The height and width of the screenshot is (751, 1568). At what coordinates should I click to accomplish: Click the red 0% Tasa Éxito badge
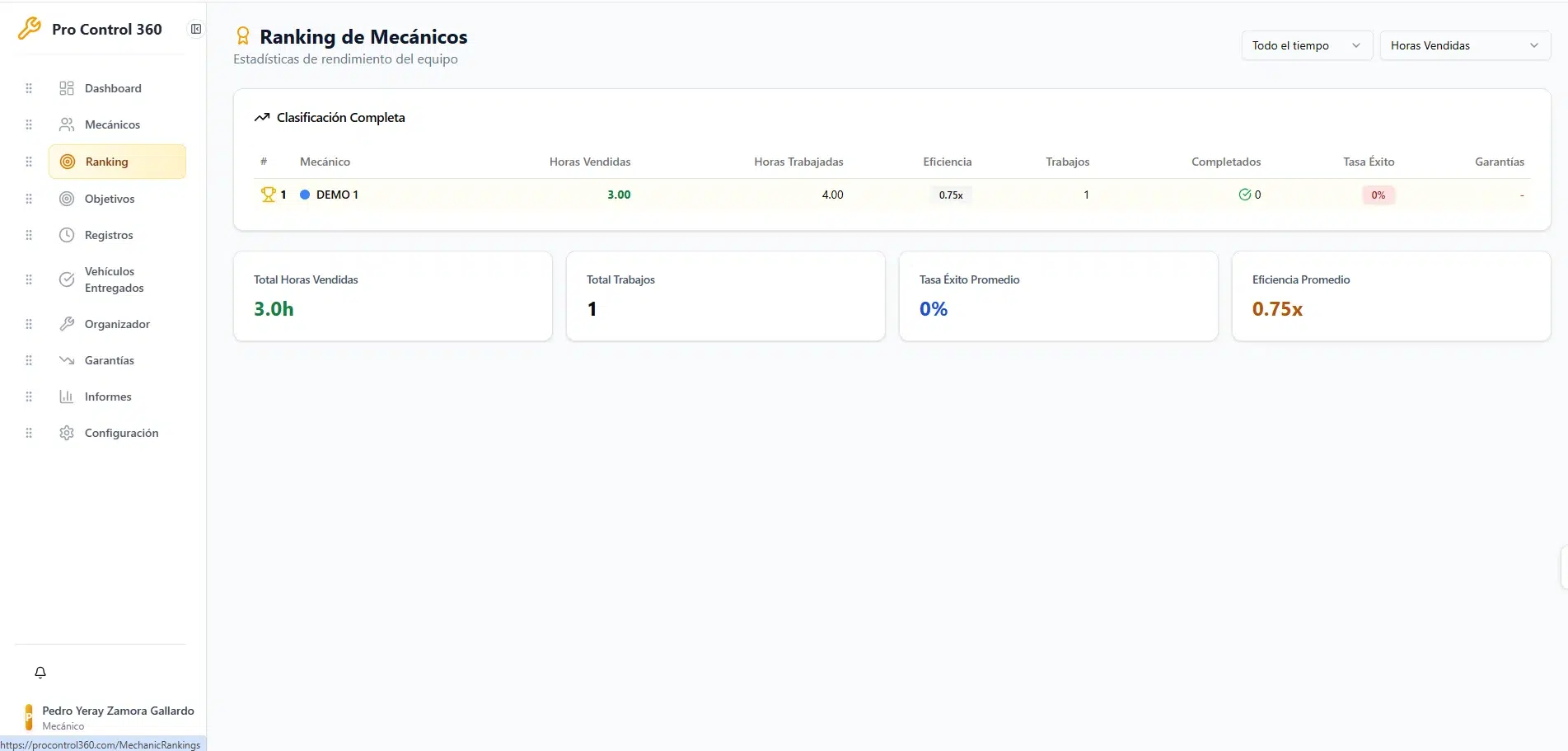point(1378,195)
